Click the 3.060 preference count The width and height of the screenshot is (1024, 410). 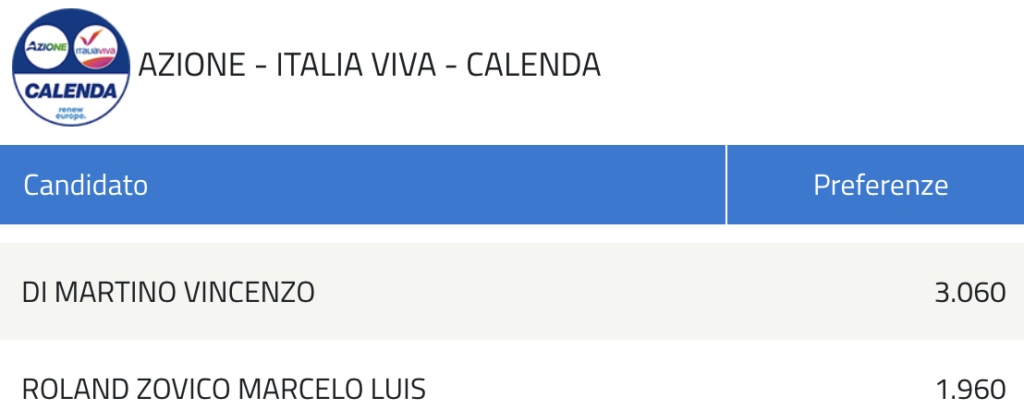pyautogui.click(x=970, y=292)
